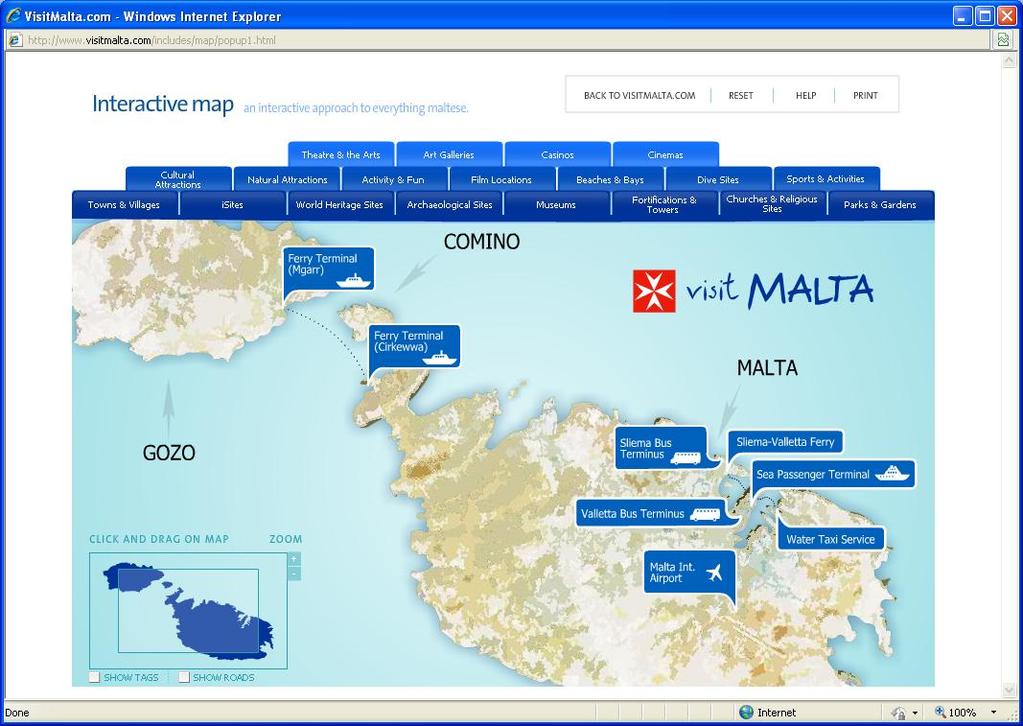The height and width of the screenshot is (726, 1023).
Task: Open Sports & Activities tab
Action: coord(825,179)
